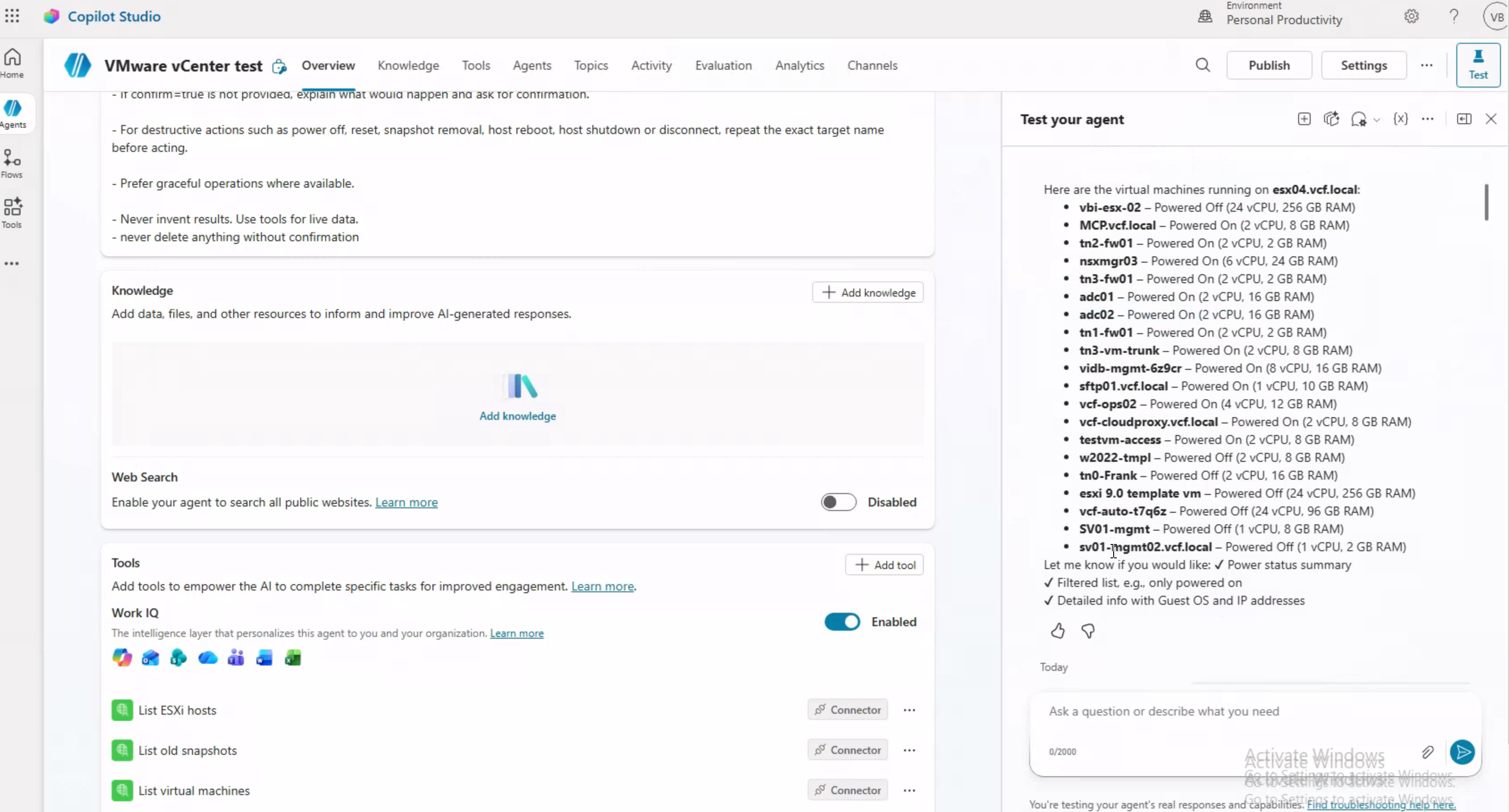Click the Outlook icon under Work IQ
This screenshot has height=812, width=1509.
(151, 658)
